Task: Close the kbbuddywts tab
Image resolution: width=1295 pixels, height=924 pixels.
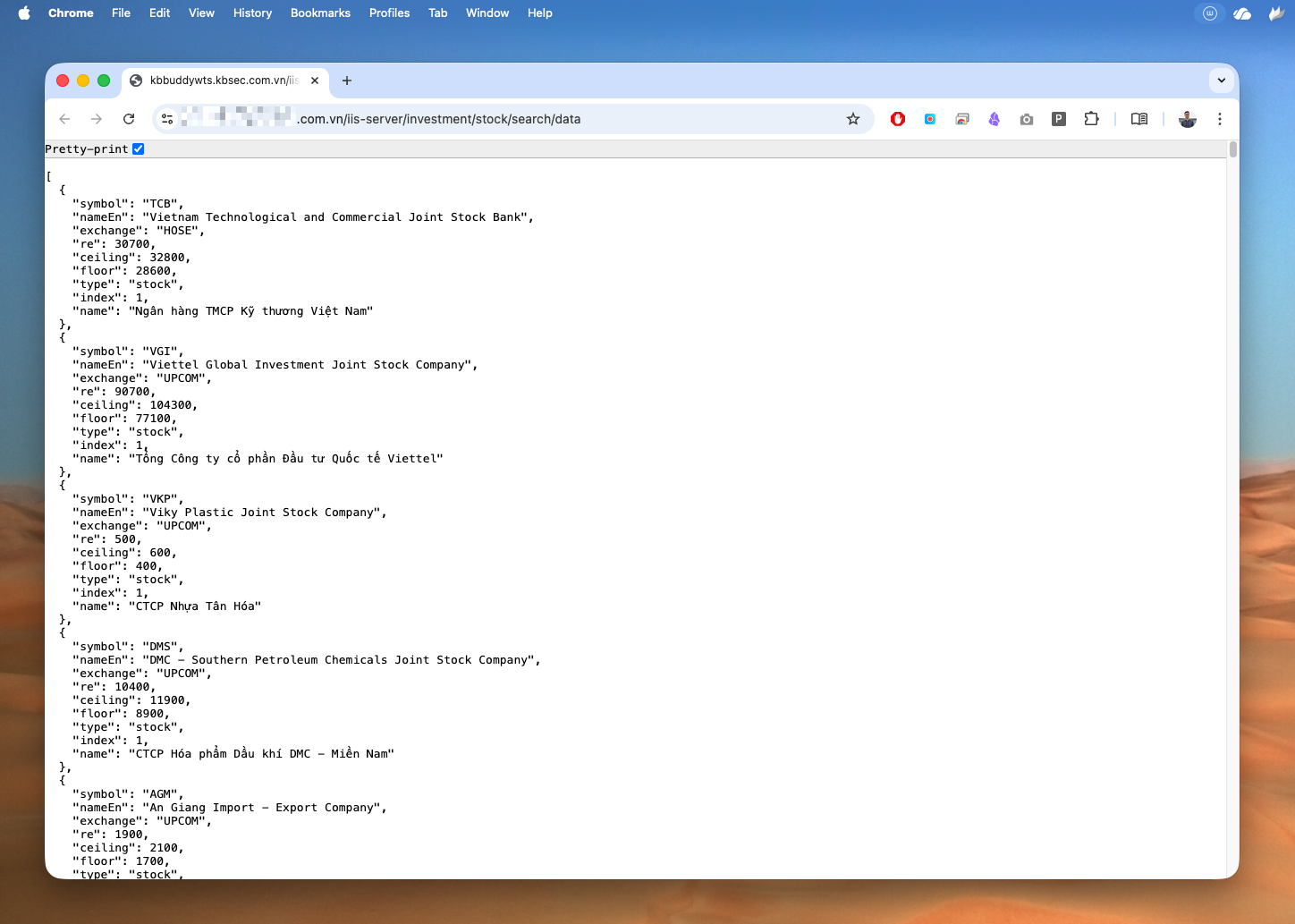Action: tap(315, 81)
